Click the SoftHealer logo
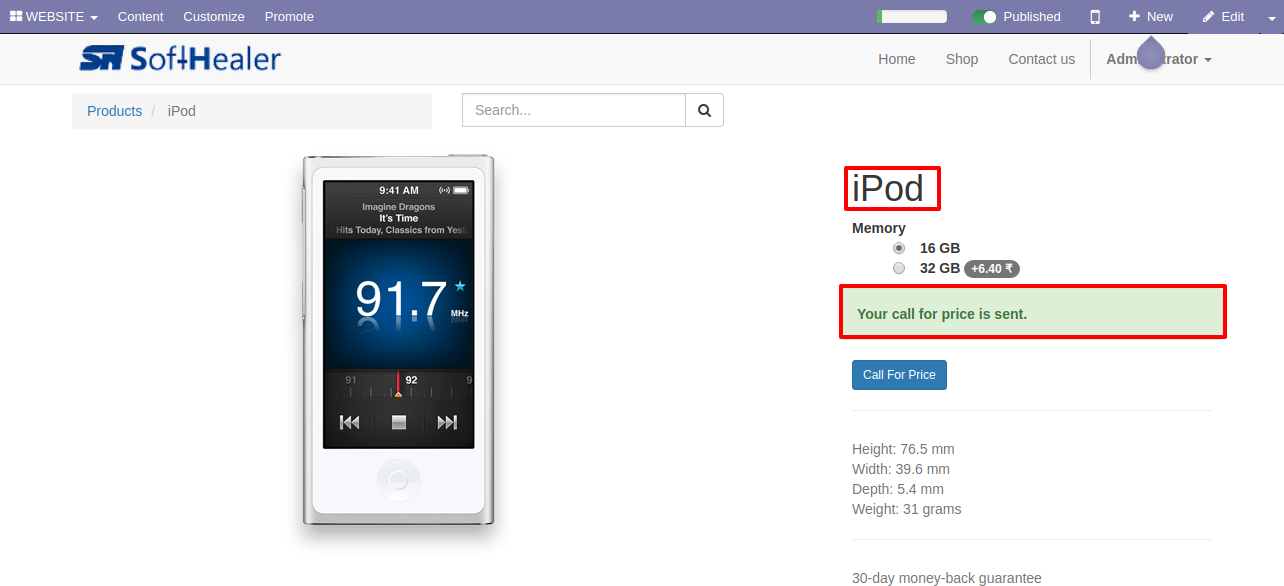The image size is (1284, 586). click(x=180, y=59)
